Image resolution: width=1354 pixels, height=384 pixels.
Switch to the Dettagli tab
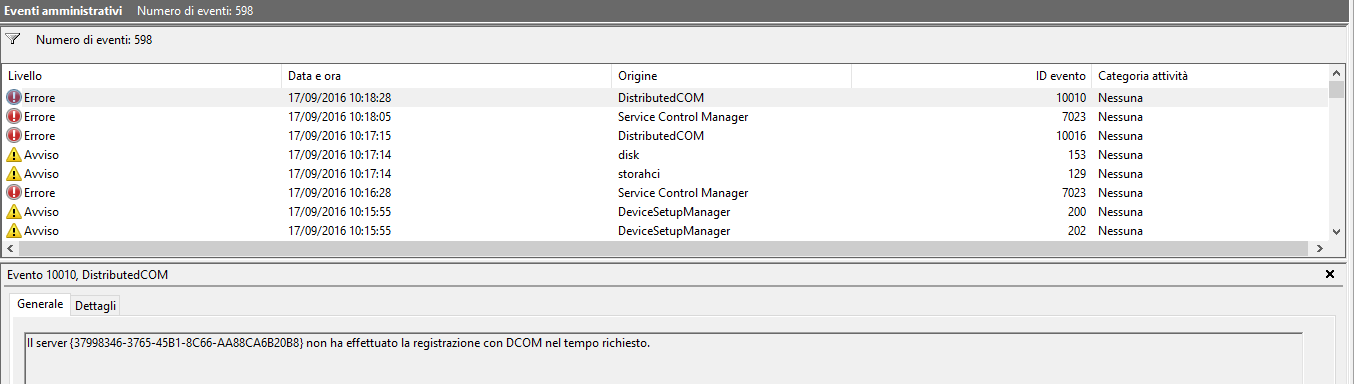(x=95, y=305)
